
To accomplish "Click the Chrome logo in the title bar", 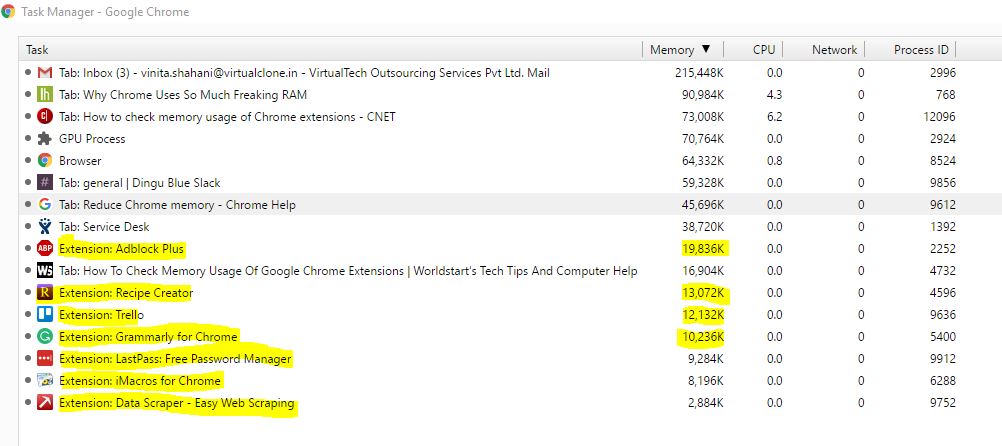I will (8, 12).
